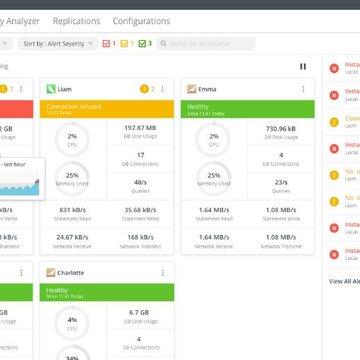Viewport: 360px width, 360px height.
Task: Toggle the yellow warning alerts filter checkbox
Action: click(x=124, y=44)
